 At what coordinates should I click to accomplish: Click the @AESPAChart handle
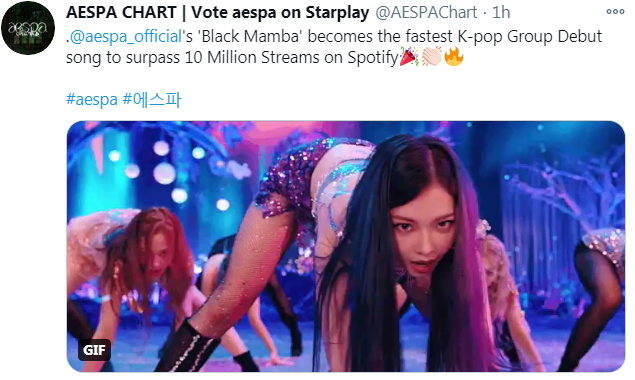(x=426, y=13)
